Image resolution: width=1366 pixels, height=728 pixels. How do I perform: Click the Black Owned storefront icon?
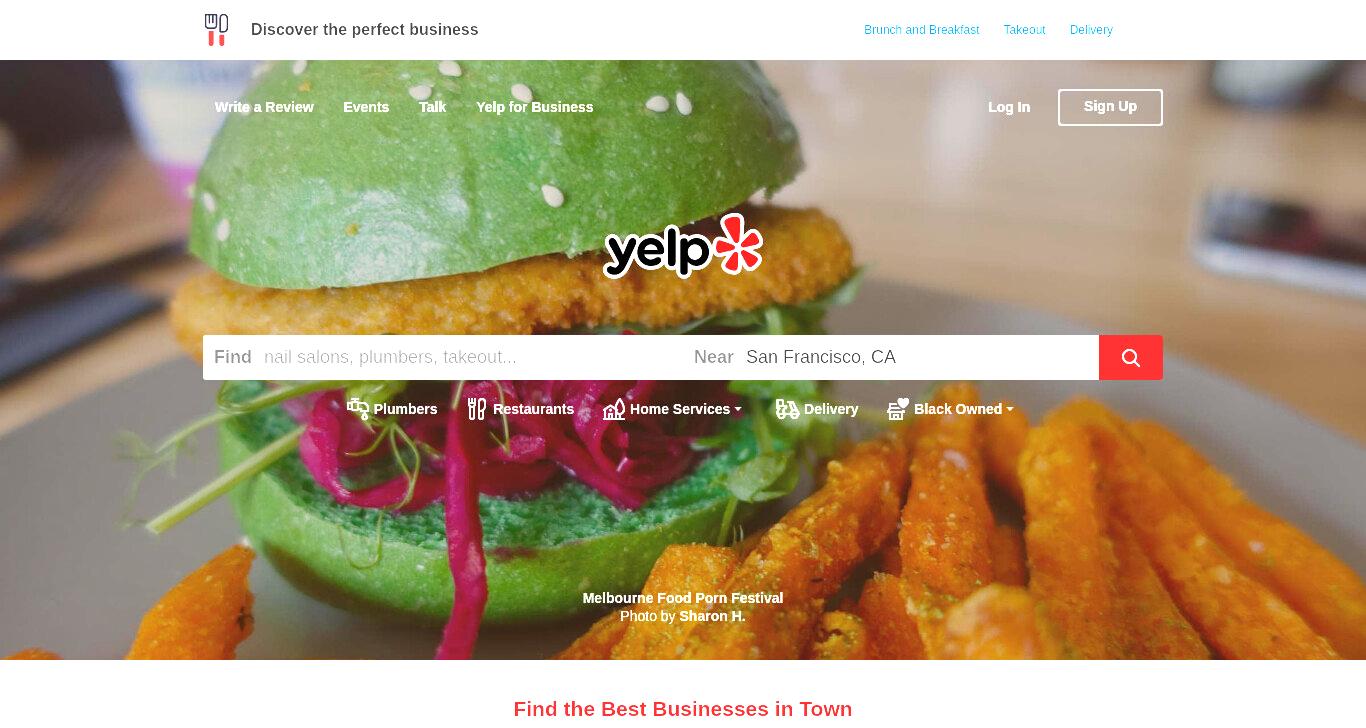pyautogui.click(x=898, y=409)
